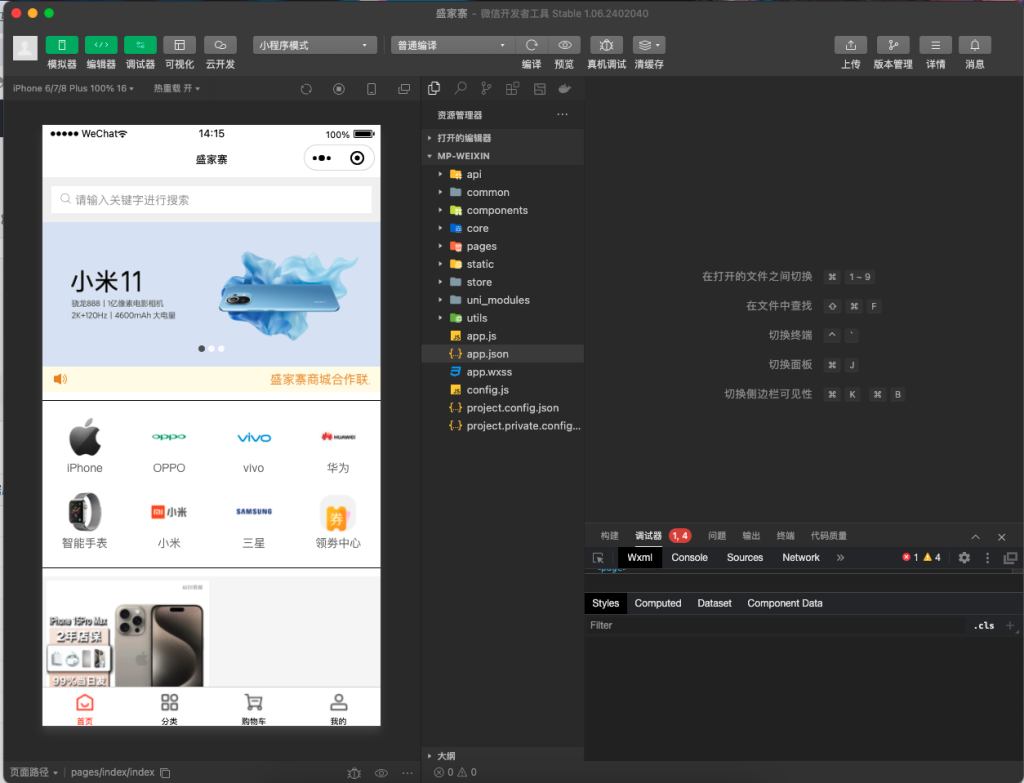Detach the simulator window icon
The image size is (1024, 783).
point(404,89)
